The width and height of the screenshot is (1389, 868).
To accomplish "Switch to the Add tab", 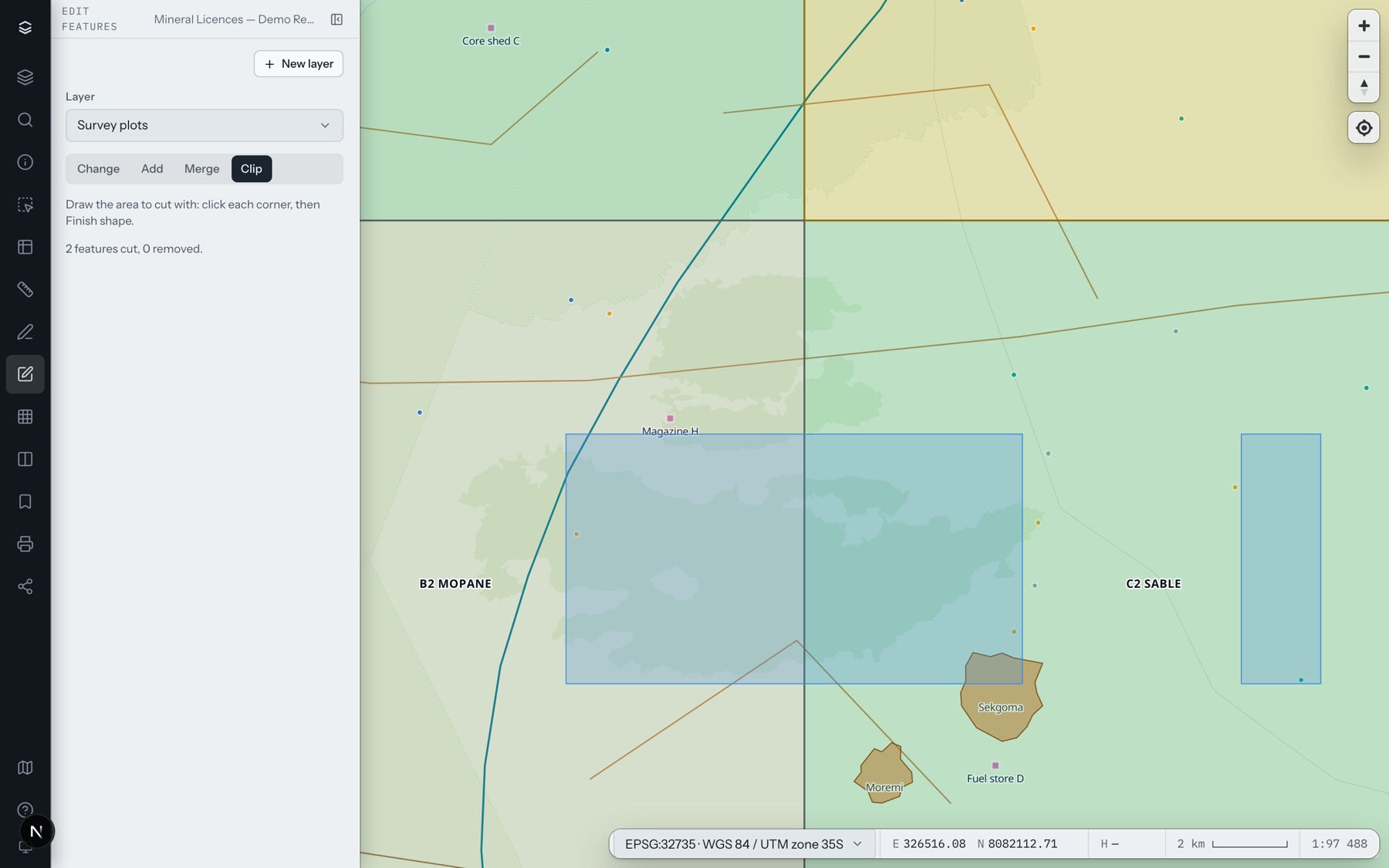I will coord(152,169).
